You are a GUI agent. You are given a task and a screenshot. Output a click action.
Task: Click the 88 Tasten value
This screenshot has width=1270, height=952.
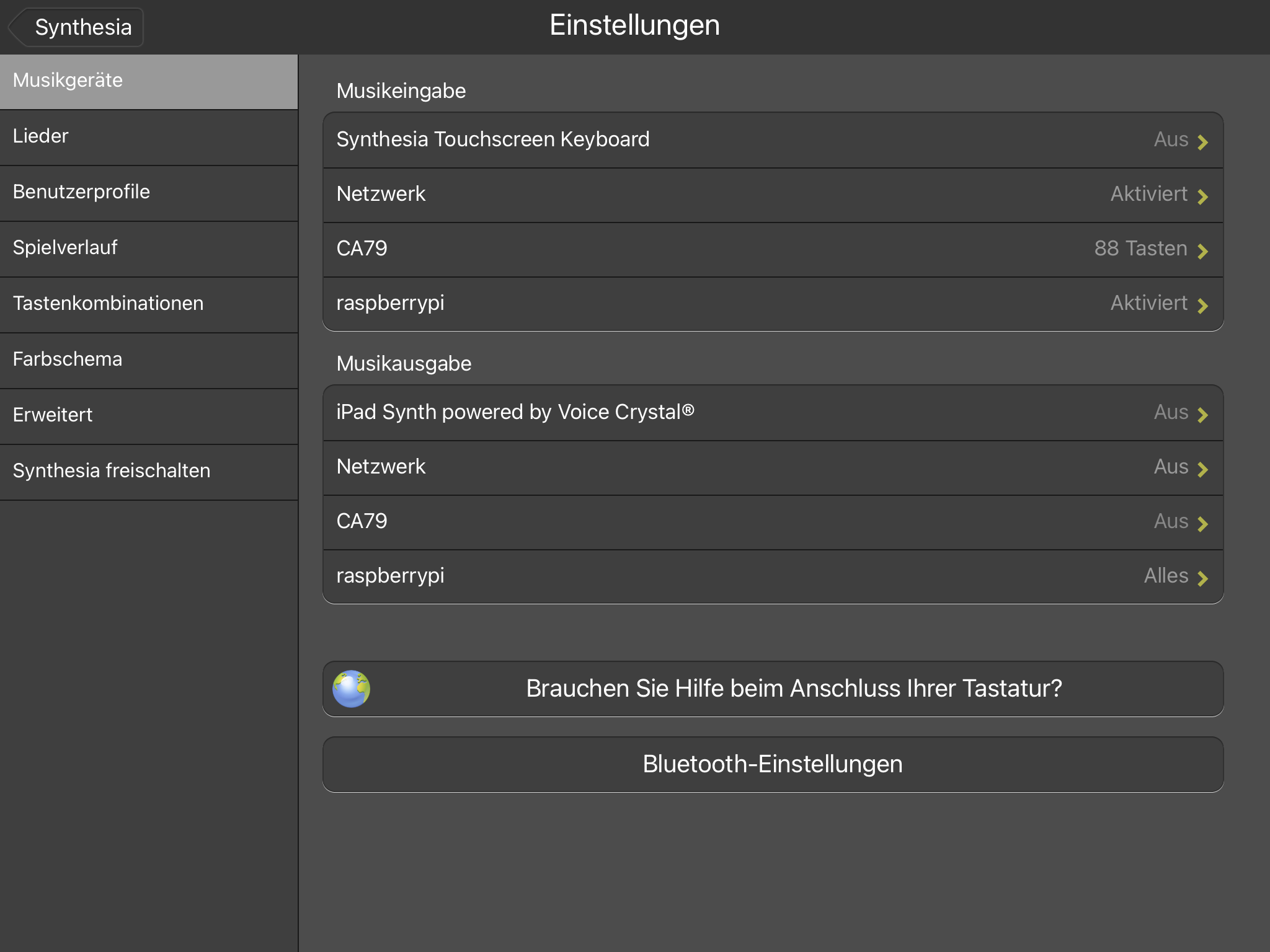1140,248
